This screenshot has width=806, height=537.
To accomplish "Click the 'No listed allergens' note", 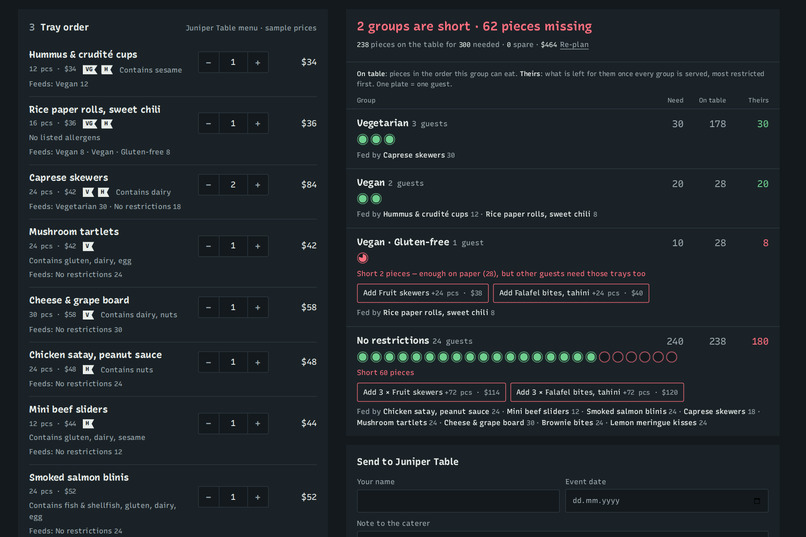I will pyautogui.click(x=64, y=138).
